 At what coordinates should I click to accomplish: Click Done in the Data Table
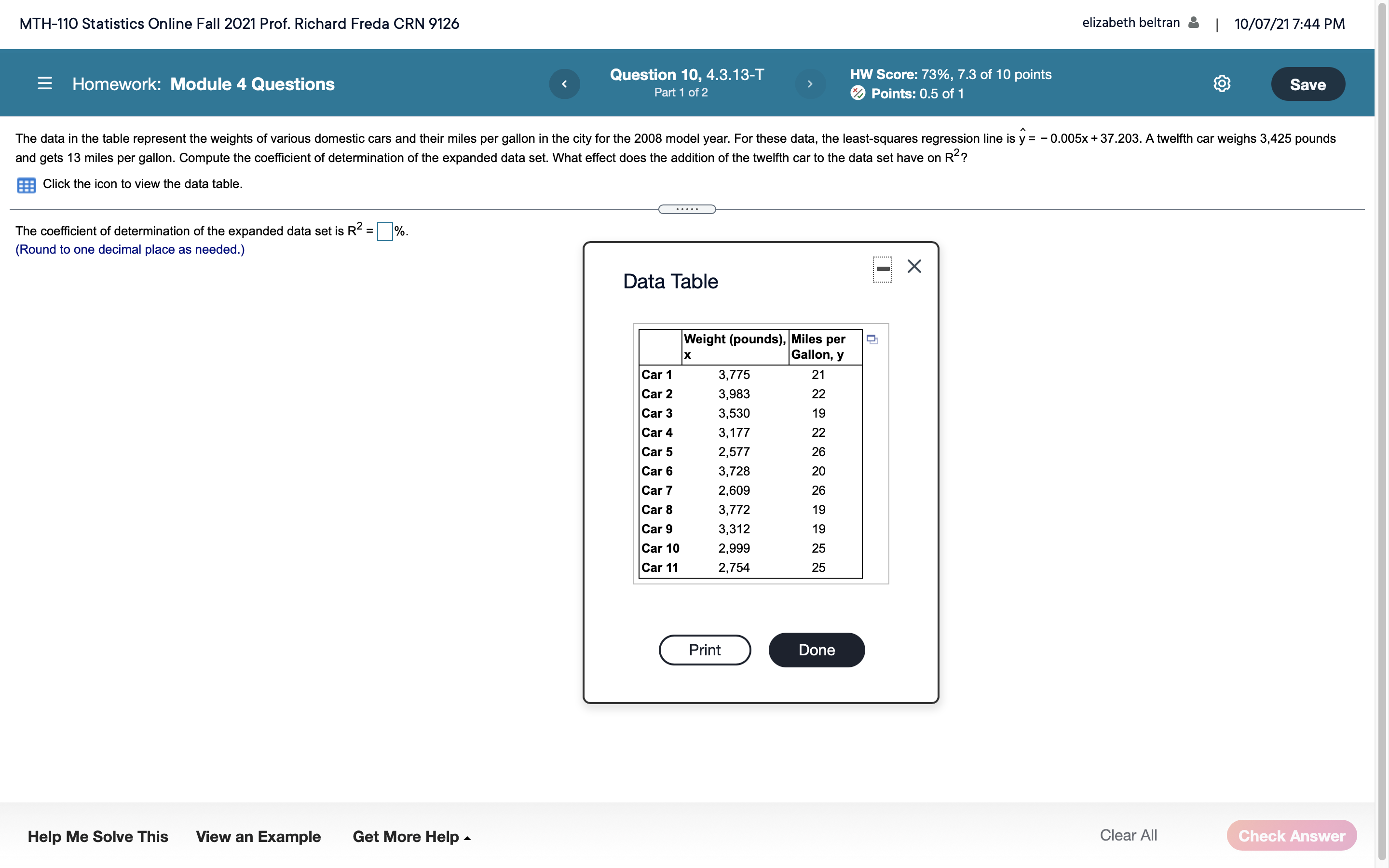(816, 650)
